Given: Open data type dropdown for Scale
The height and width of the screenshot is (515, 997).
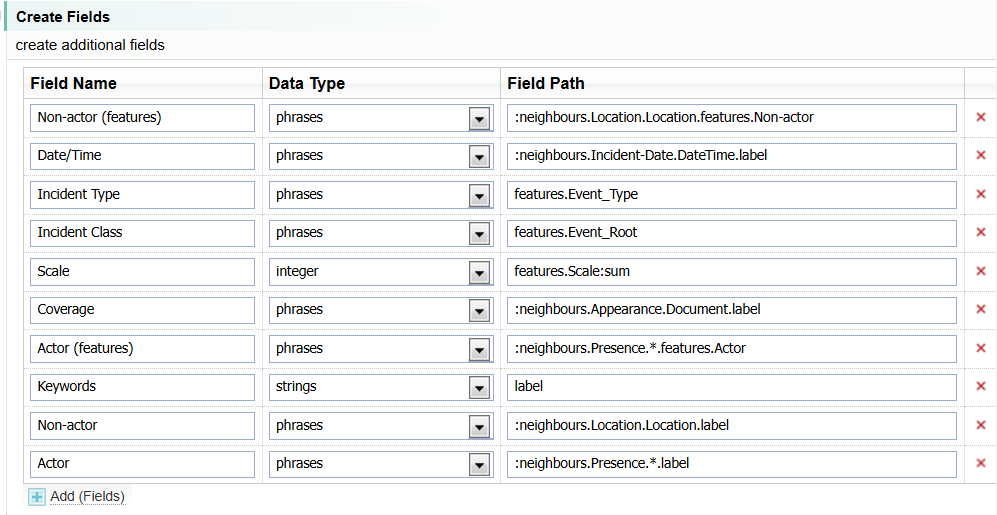Looking at the screenshot, I should (x=480, y=272).
